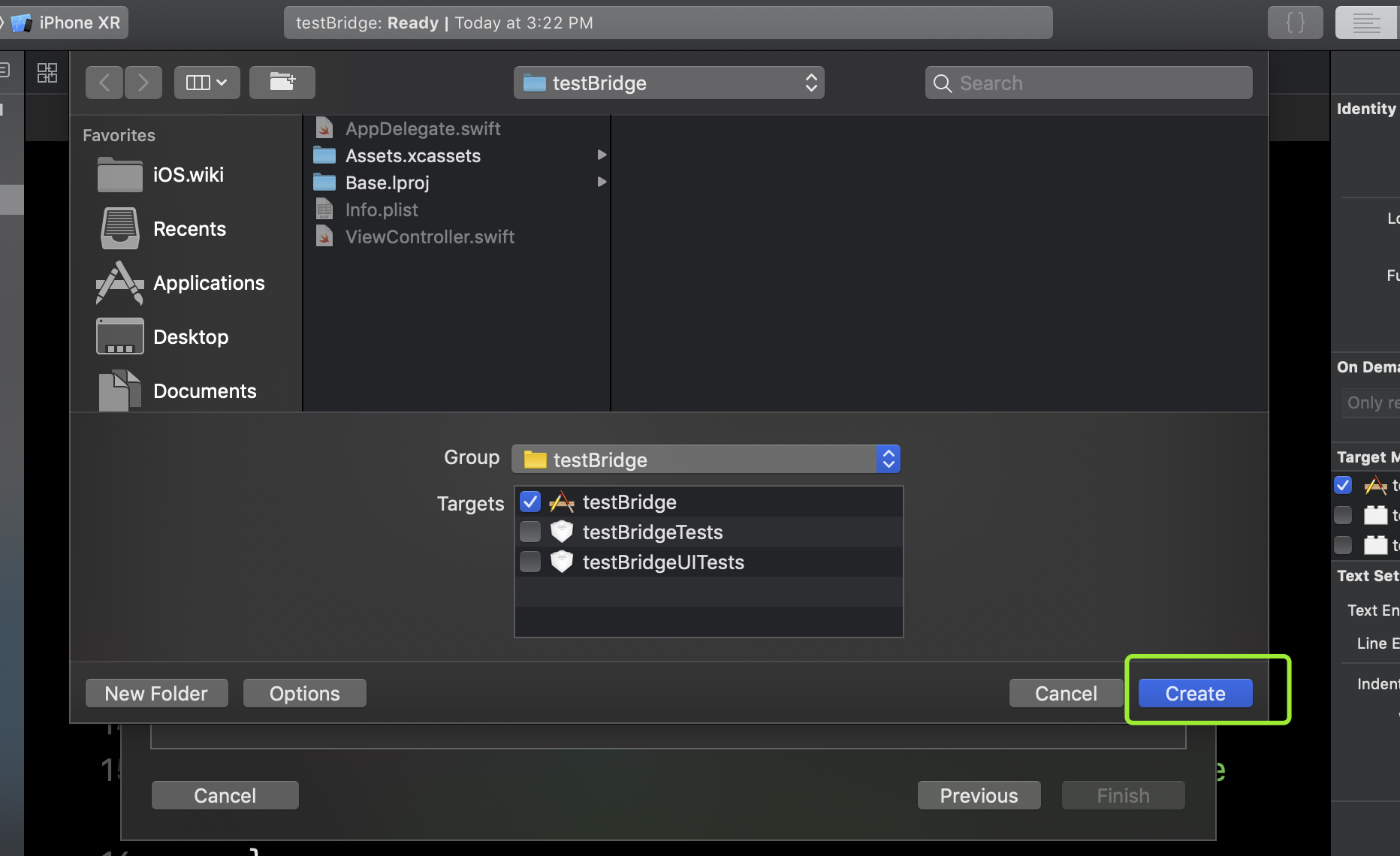Click the testBridge Ready status bar

pyautogui.click(x=668, y=23)
